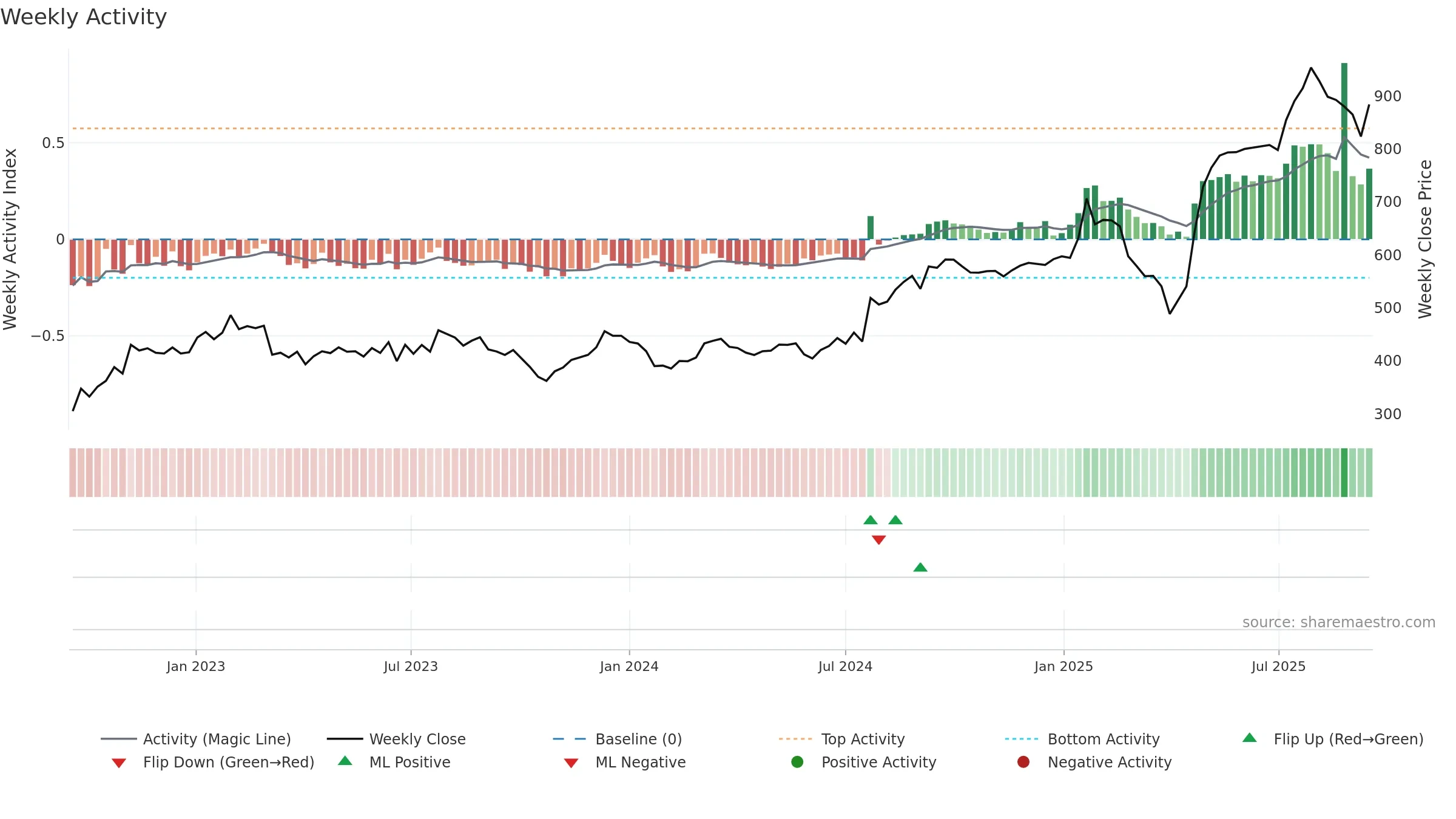Click the 300 price axis tick

coord(1387,414)
